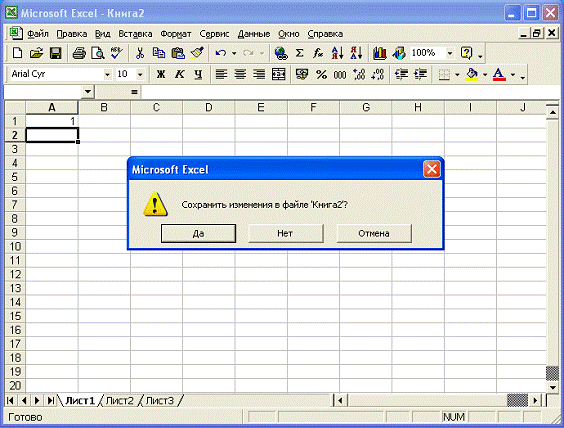The height and width of the screenshot is (428, 564).
Task: Click the Undo arrow icon
Action: point(220,53)
